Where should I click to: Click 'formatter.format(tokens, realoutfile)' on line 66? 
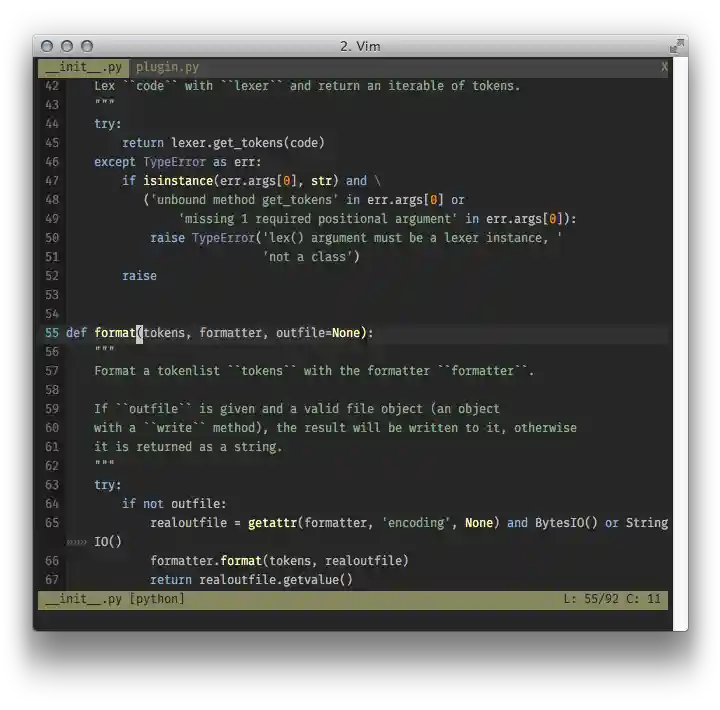(x=279, y=561)
